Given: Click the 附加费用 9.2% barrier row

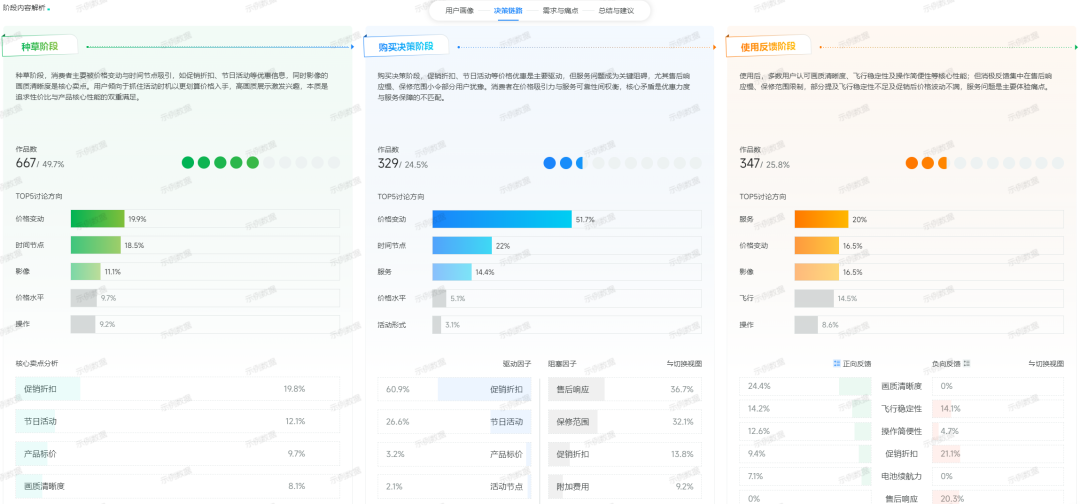Looking at the screenshot, I should 625,486.
